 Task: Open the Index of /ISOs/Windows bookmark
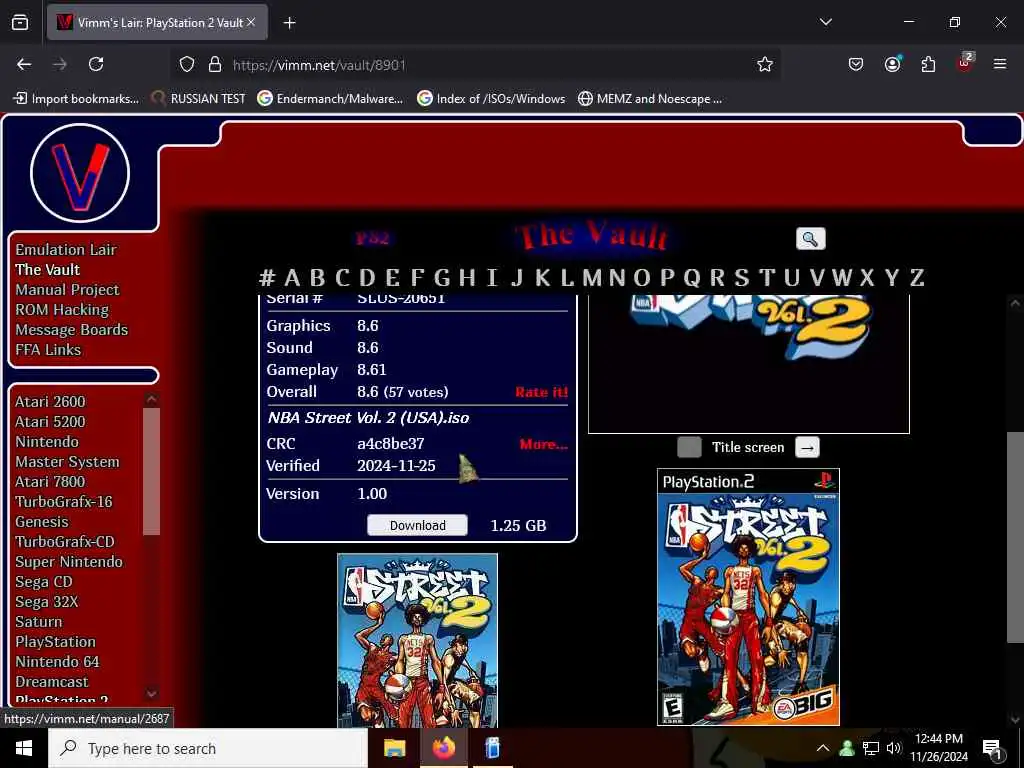point(491,99)
